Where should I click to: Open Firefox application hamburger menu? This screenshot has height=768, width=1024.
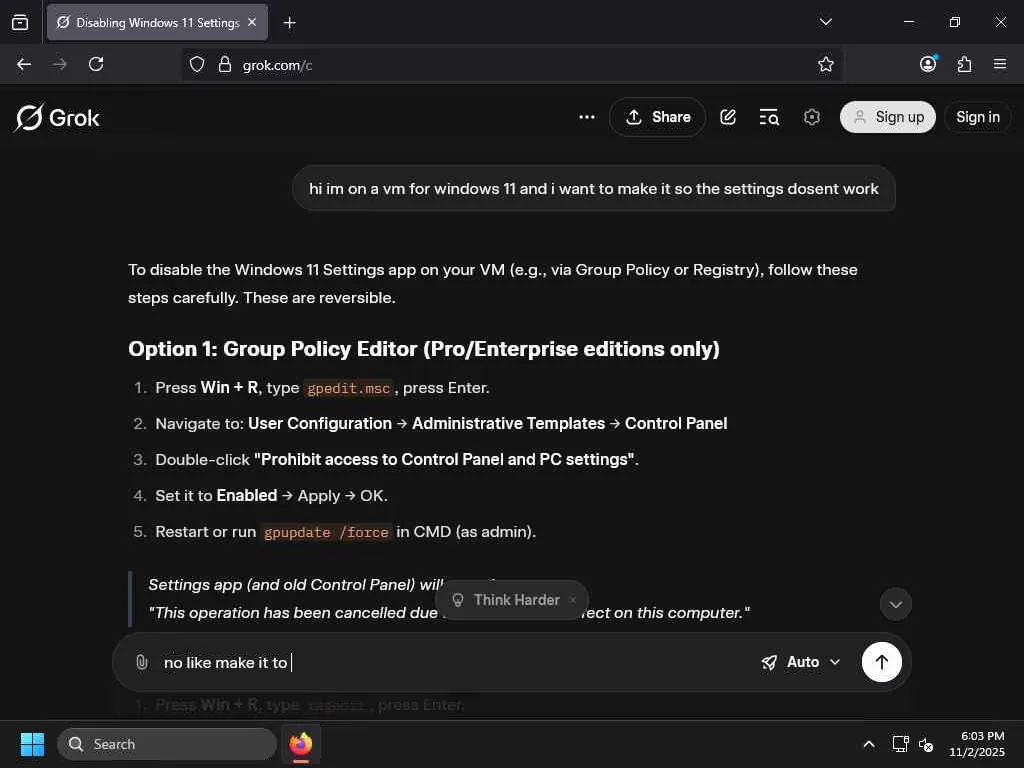[x=1000, y=64]
